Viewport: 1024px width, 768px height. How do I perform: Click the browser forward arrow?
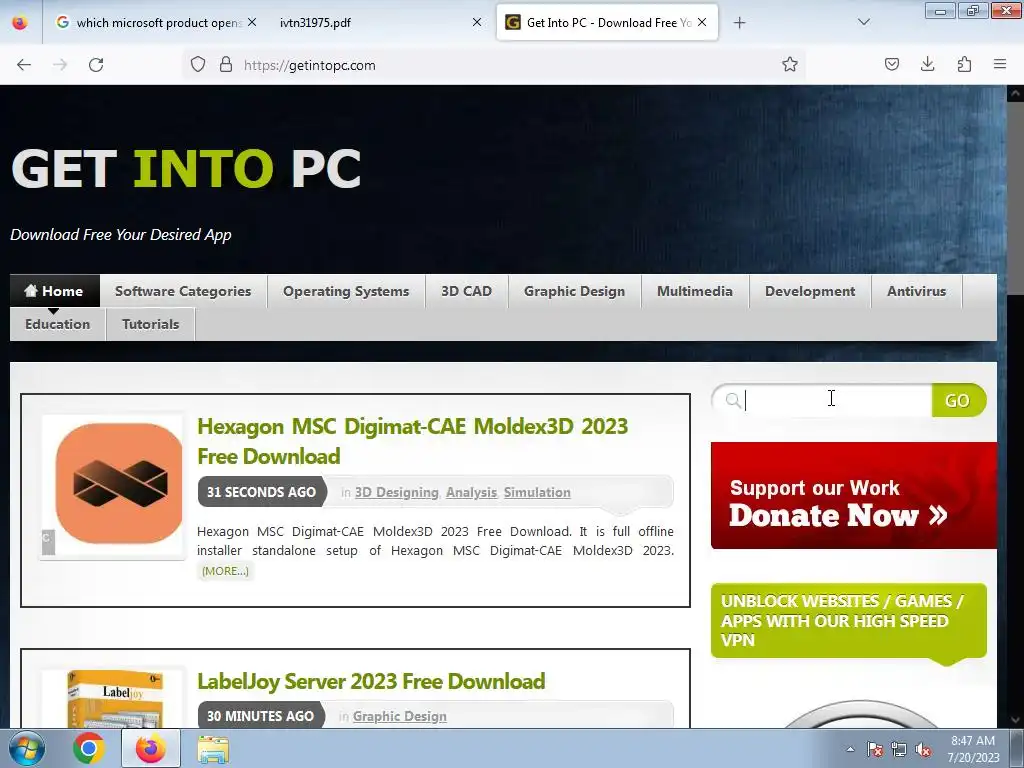point(60,65)
